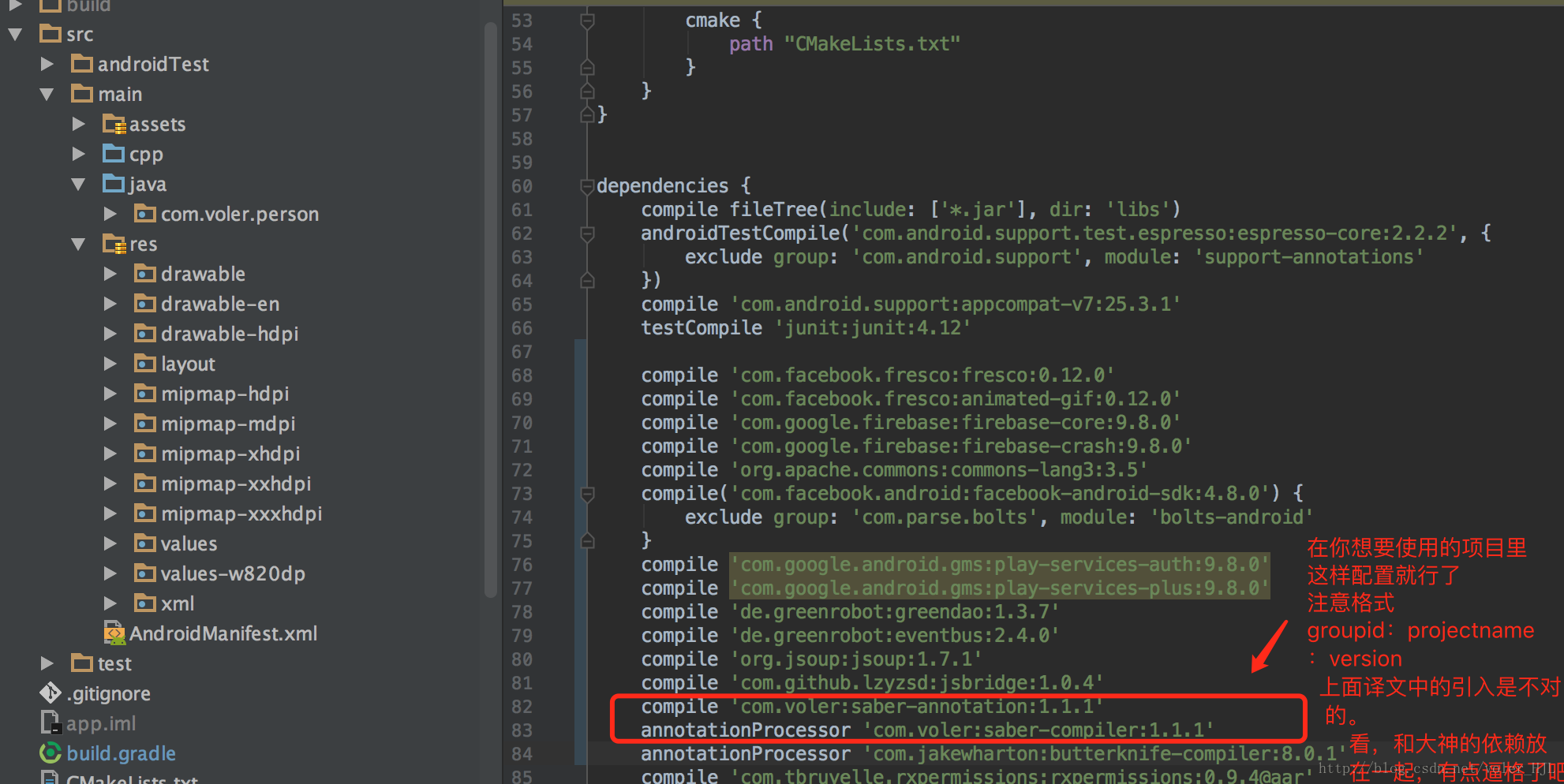Click the mipmap-mdpi folder icon
This screenshot has height=784, width=1564.
click(145, 423)
